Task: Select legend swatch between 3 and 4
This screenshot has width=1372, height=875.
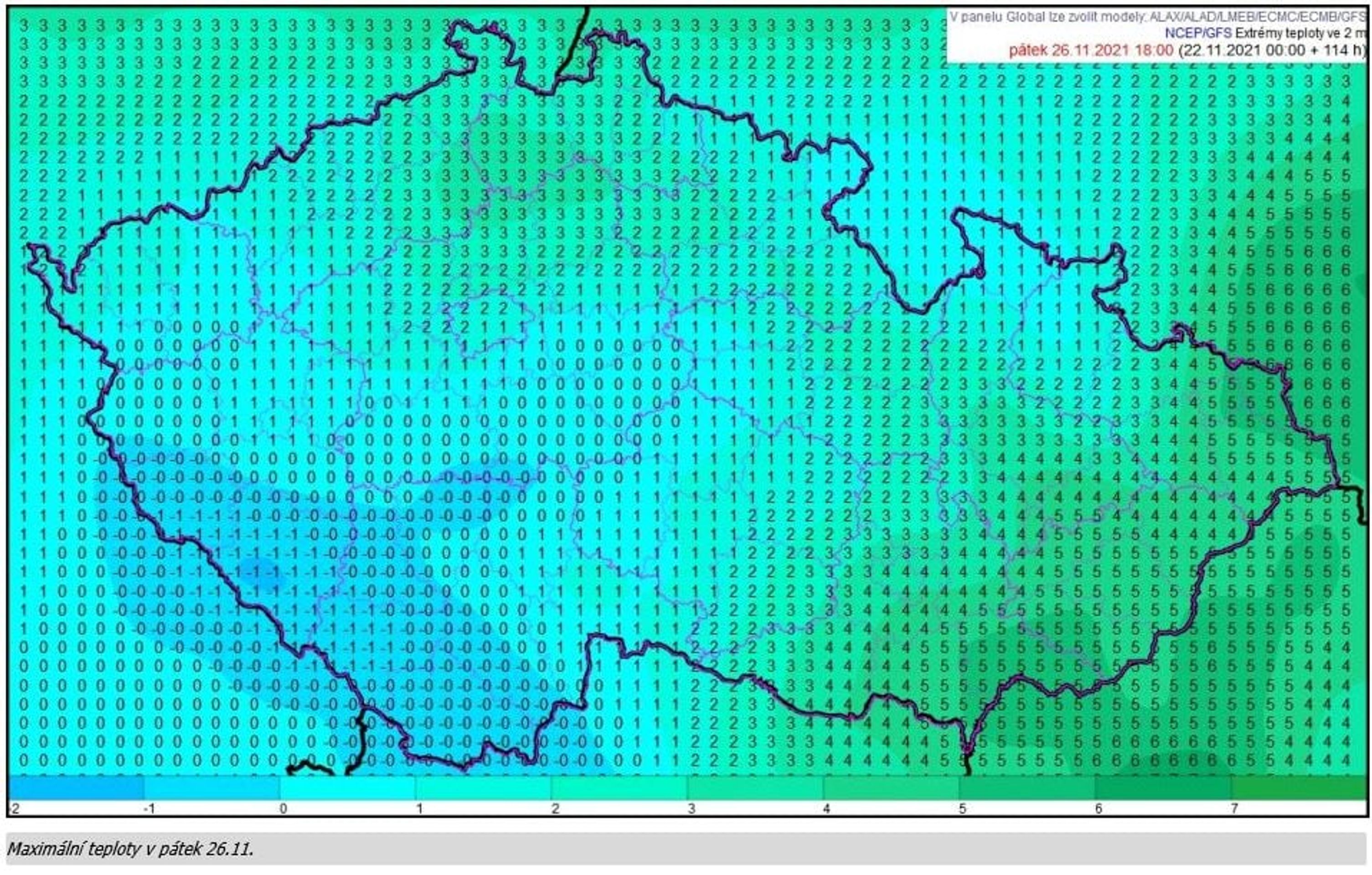Action: (756, 789)
